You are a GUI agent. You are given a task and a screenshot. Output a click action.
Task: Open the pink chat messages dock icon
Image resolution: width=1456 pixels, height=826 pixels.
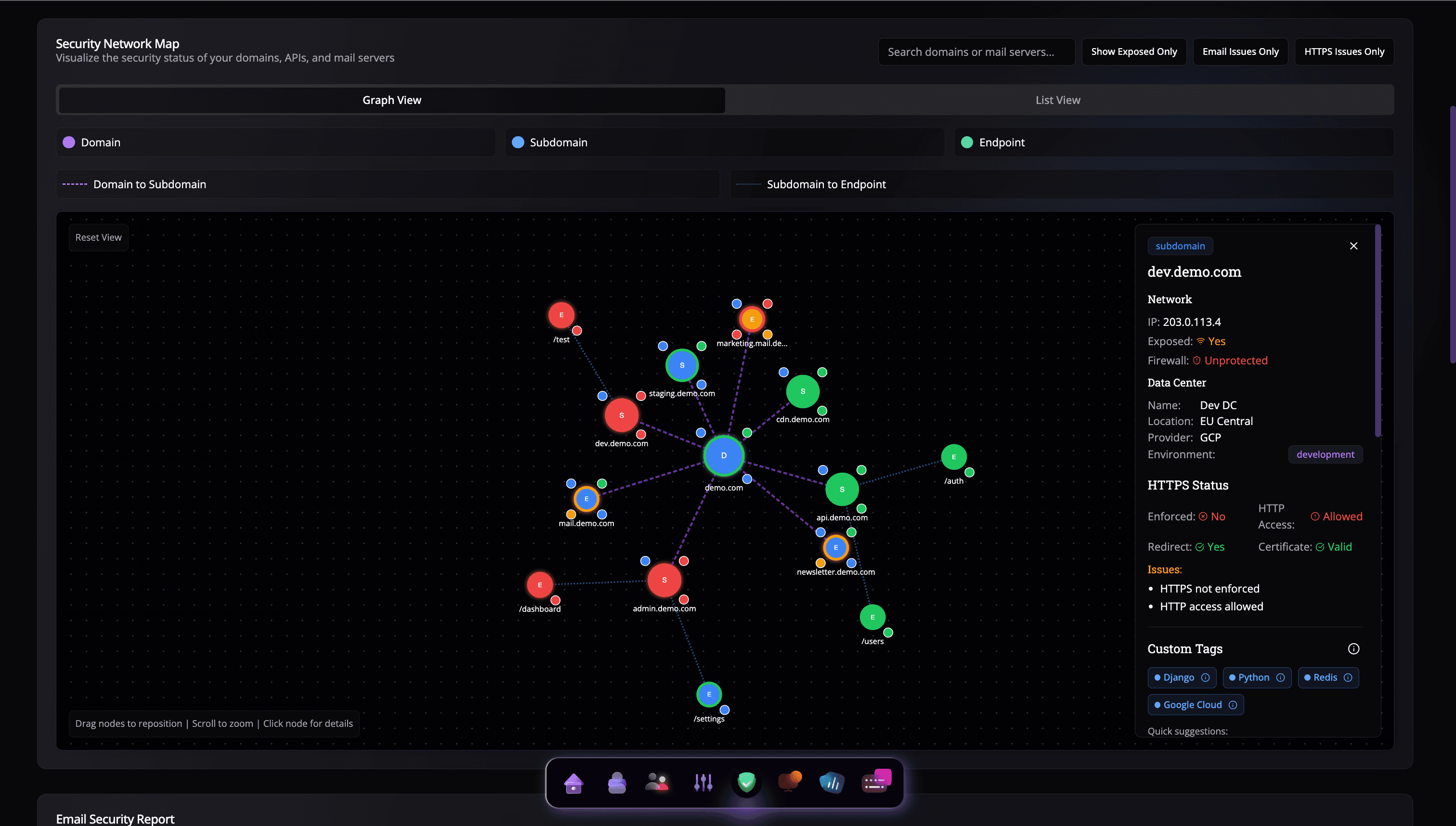[876, 782]
